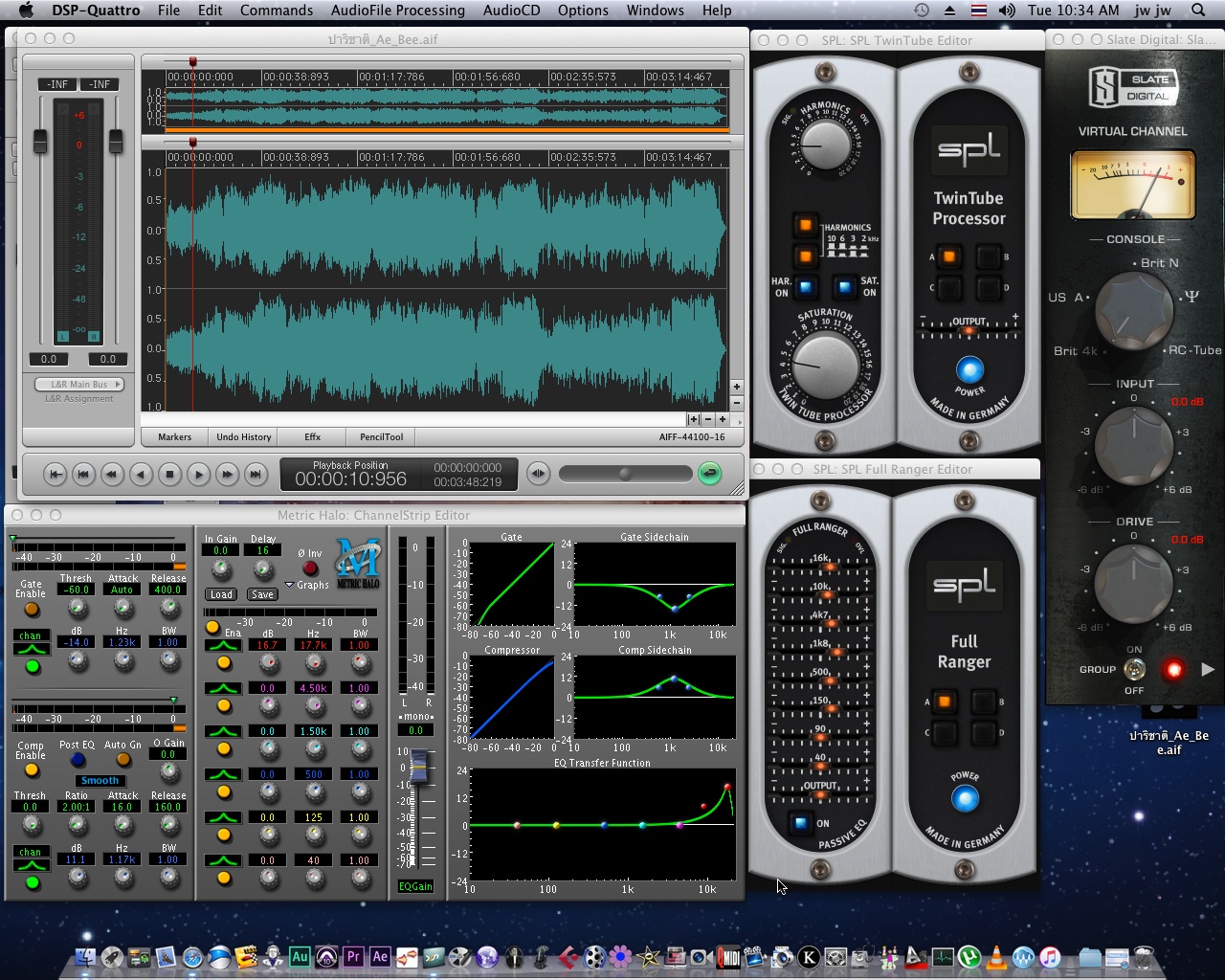Click the TwinTube HAR. ON blue button
The height and width of the screenshot is (980, 1225).
[805, 286]
